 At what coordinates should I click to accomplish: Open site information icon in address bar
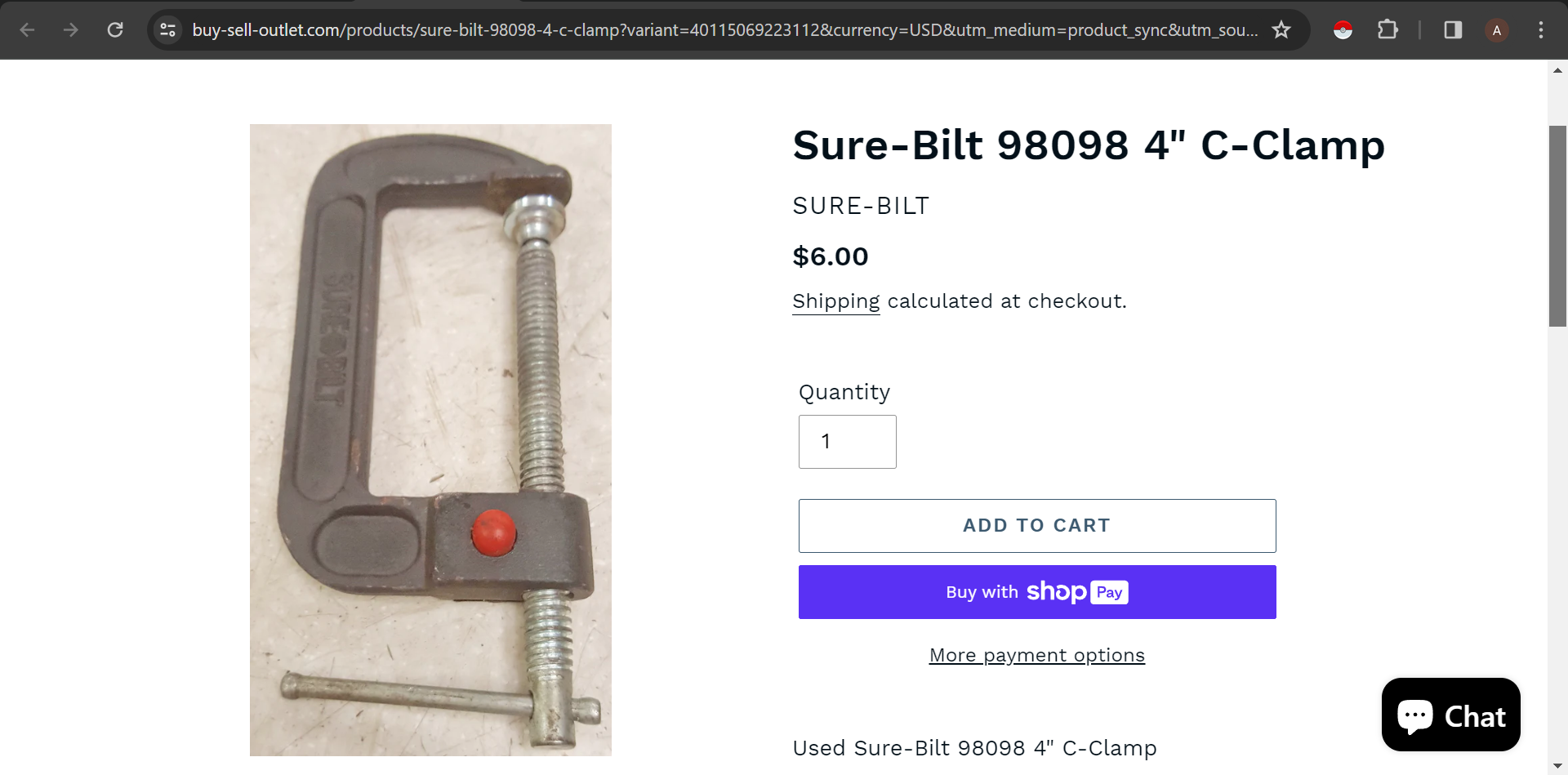pyautogui.click(x=168, y=30)
